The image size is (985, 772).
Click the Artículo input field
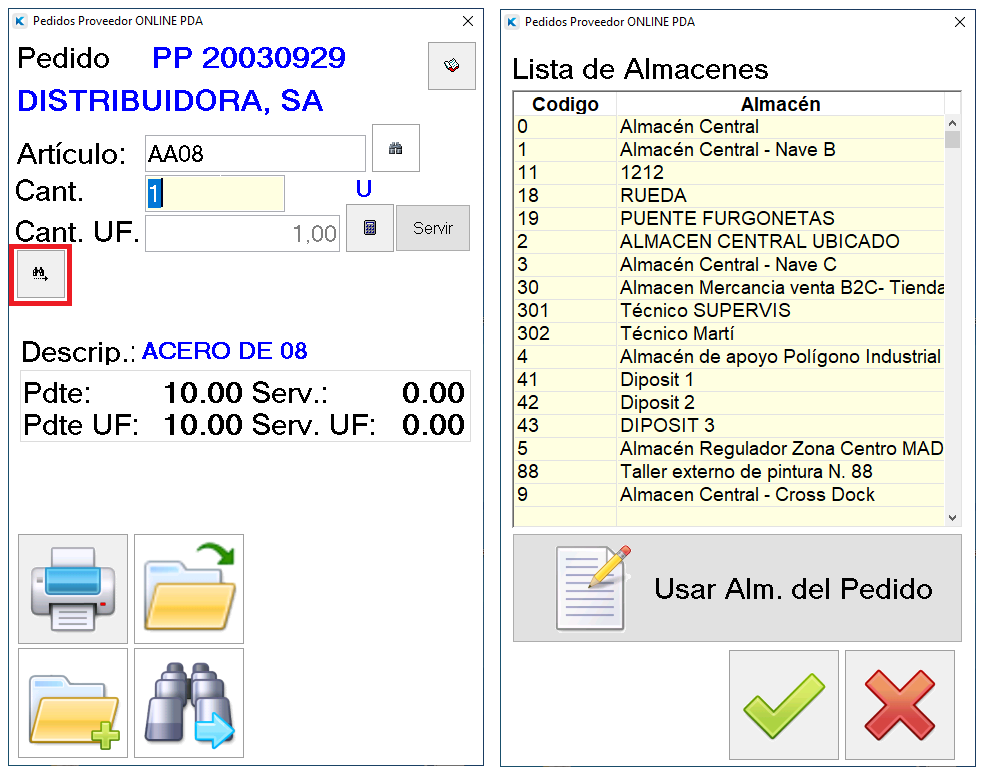(255, 153)
